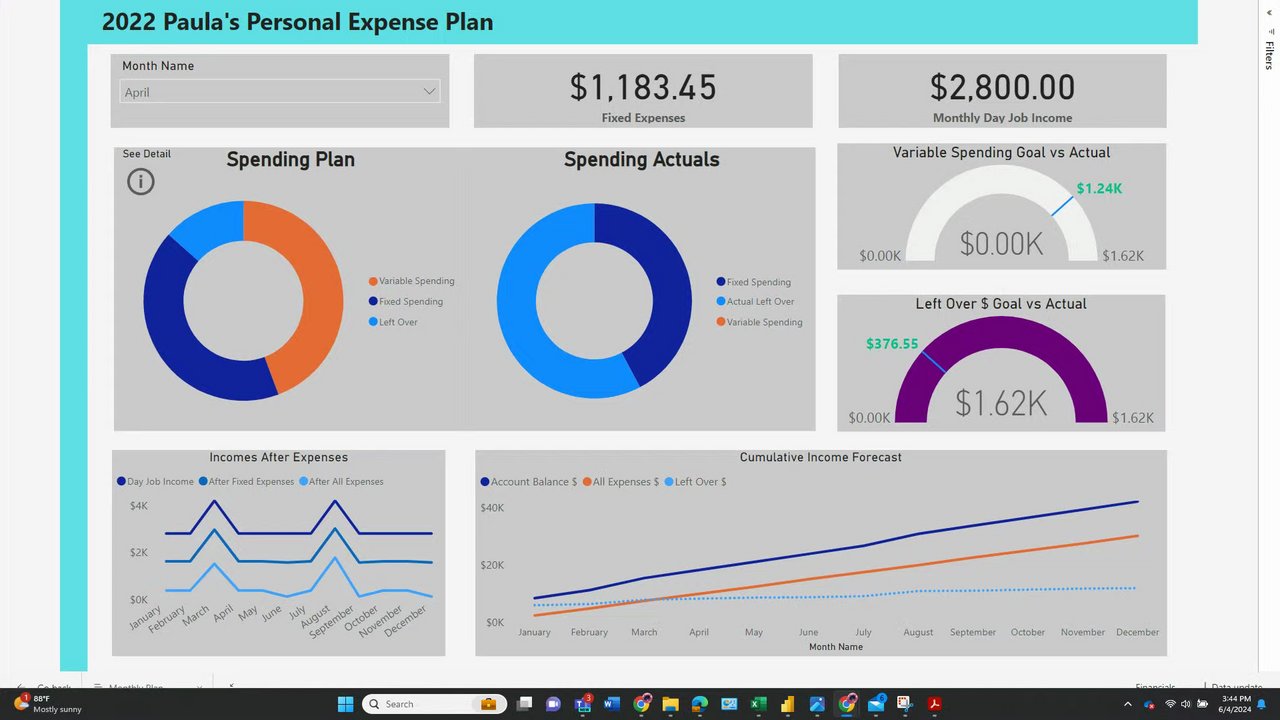Open Power BI Desktop taskbar icon
The height and width of the screenshot is (720, 1280).
coord(787,704)
